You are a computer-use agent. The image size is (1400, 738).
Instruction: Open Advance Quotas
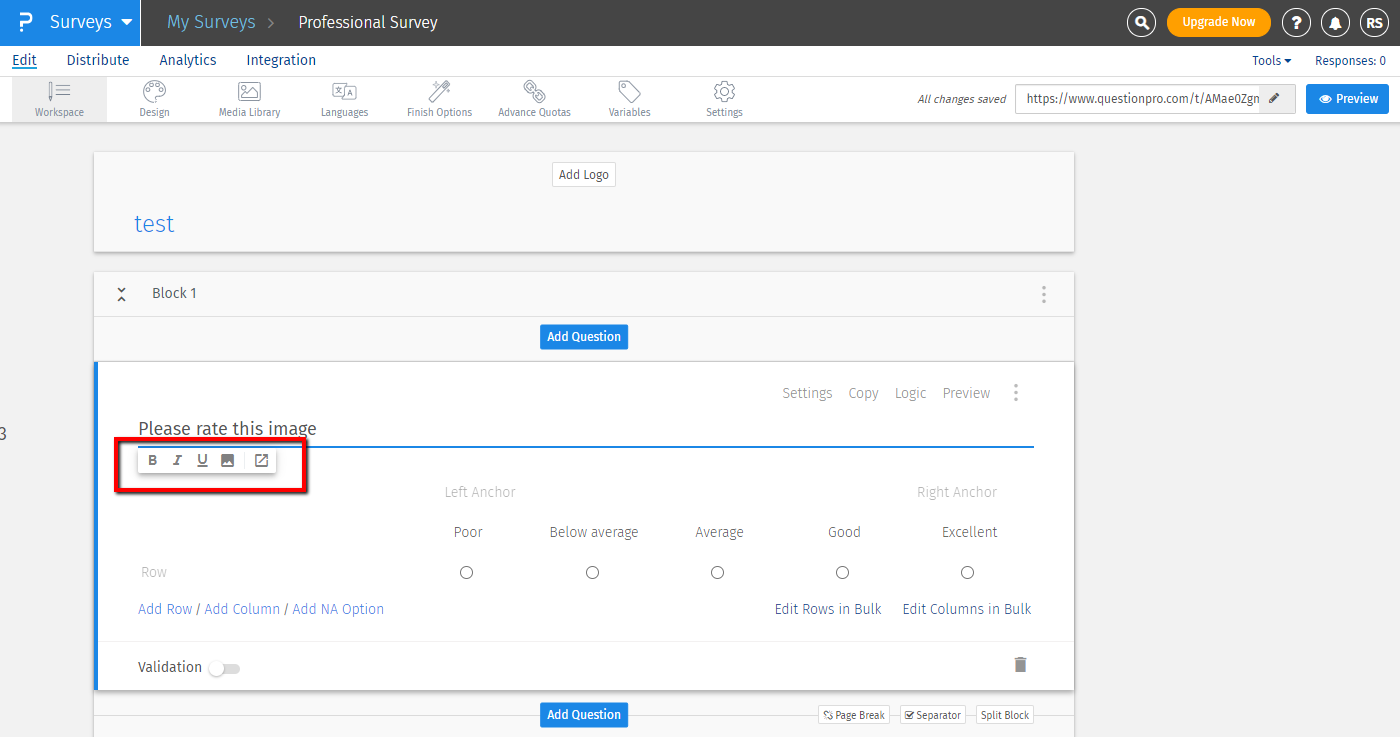[x=534, y=100]
